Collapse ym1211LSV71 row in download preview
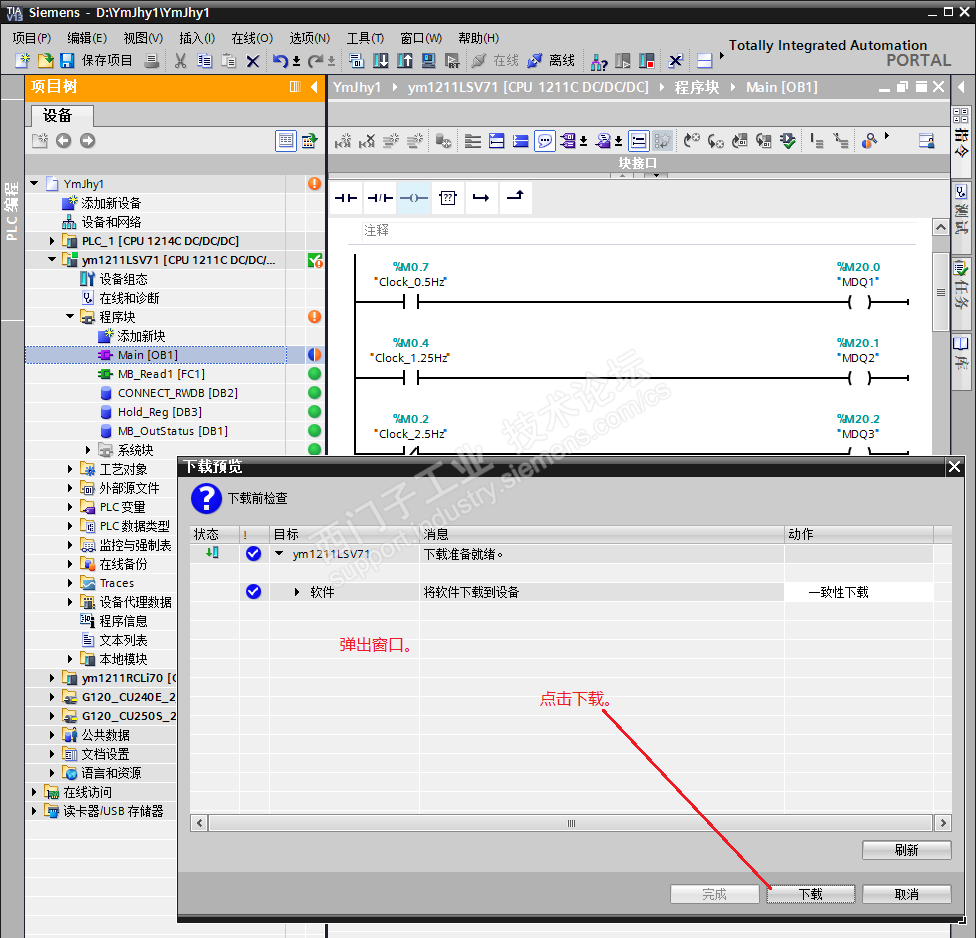 pos(279,553)
